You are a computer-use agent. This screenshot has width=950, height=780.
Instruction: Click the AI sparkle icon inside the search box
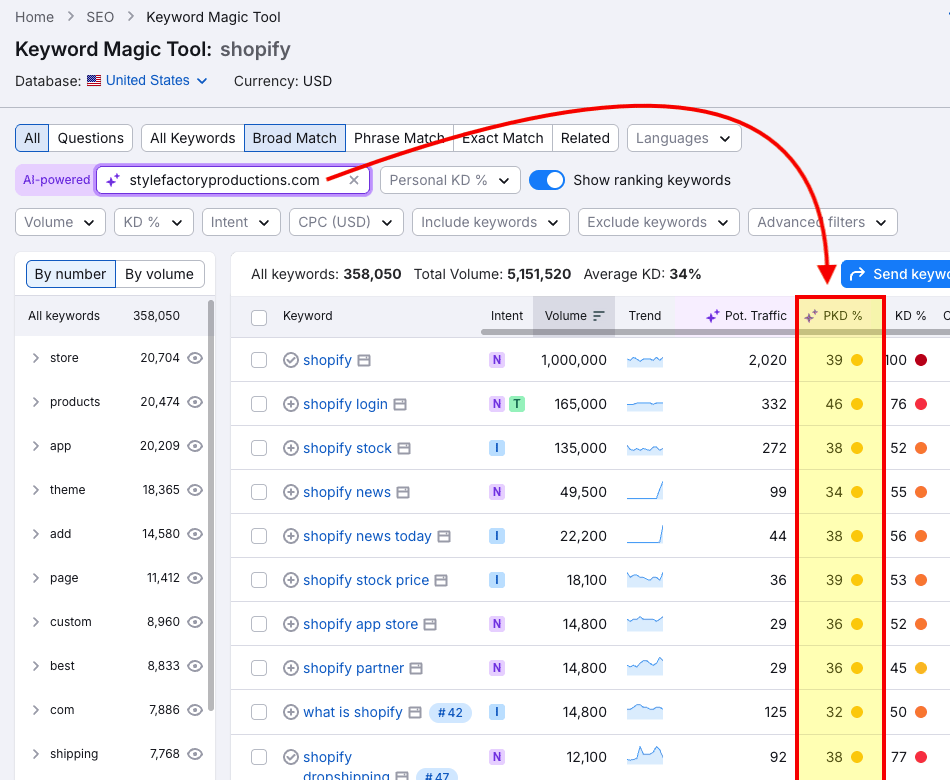(112, 180)
